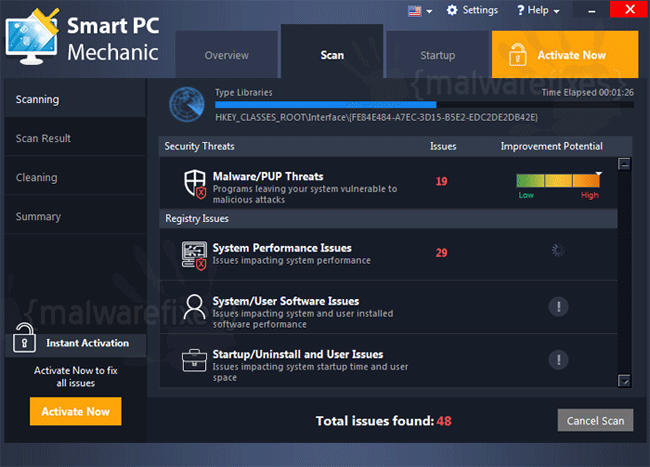Open Scan Result in the sidebar
Viewport: 650px width, 467px height.
(75, 138)
